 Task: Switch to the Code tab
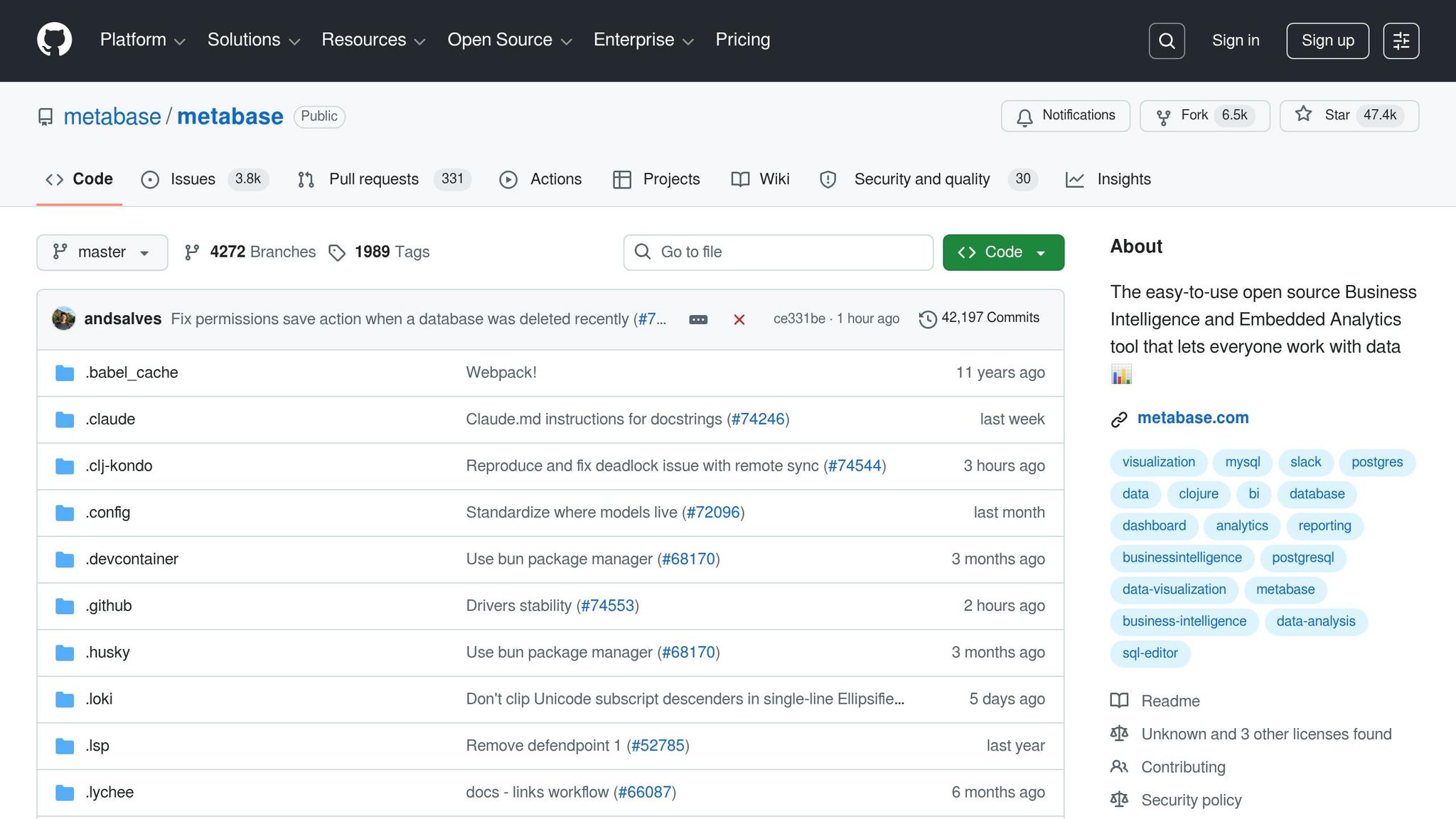coord(79,179)
